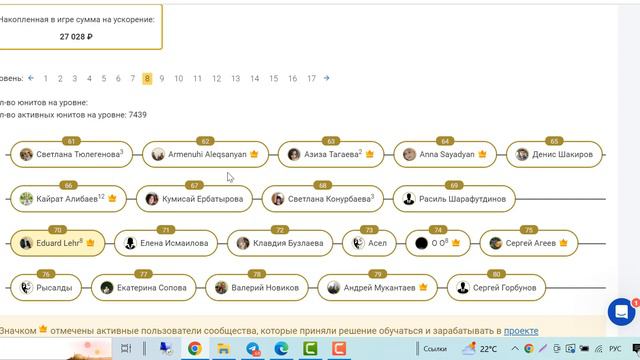
Task: Click avatar of Елена Исмаилова
Action: coord(130,243)
